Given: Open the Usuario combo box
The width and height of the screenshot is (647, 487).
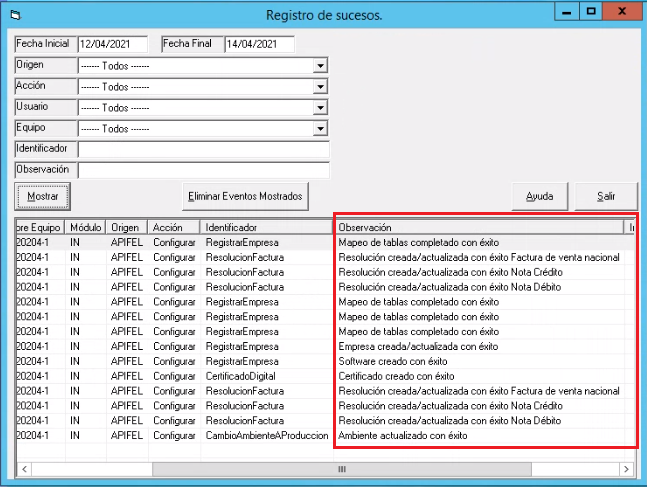Looking at the screenshot, I should pos(321,108).
